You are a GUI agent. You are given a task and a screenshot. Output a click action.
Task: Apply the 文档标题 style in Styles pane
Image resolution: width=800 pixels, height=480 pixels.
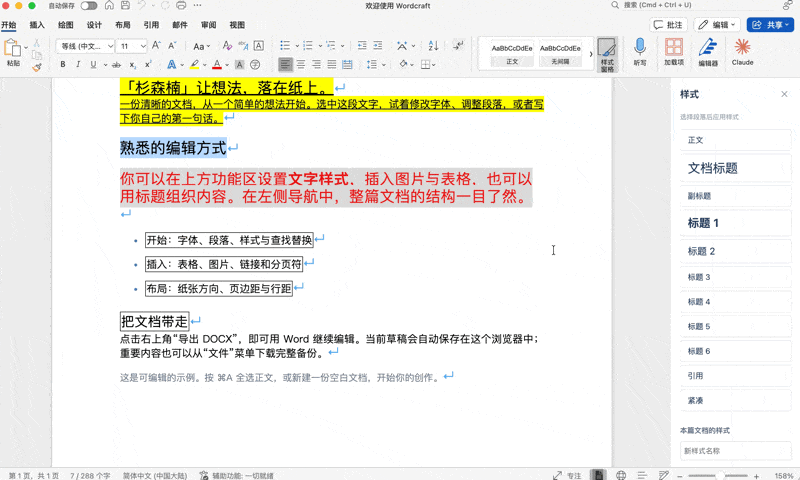click(x=735, y=168)
